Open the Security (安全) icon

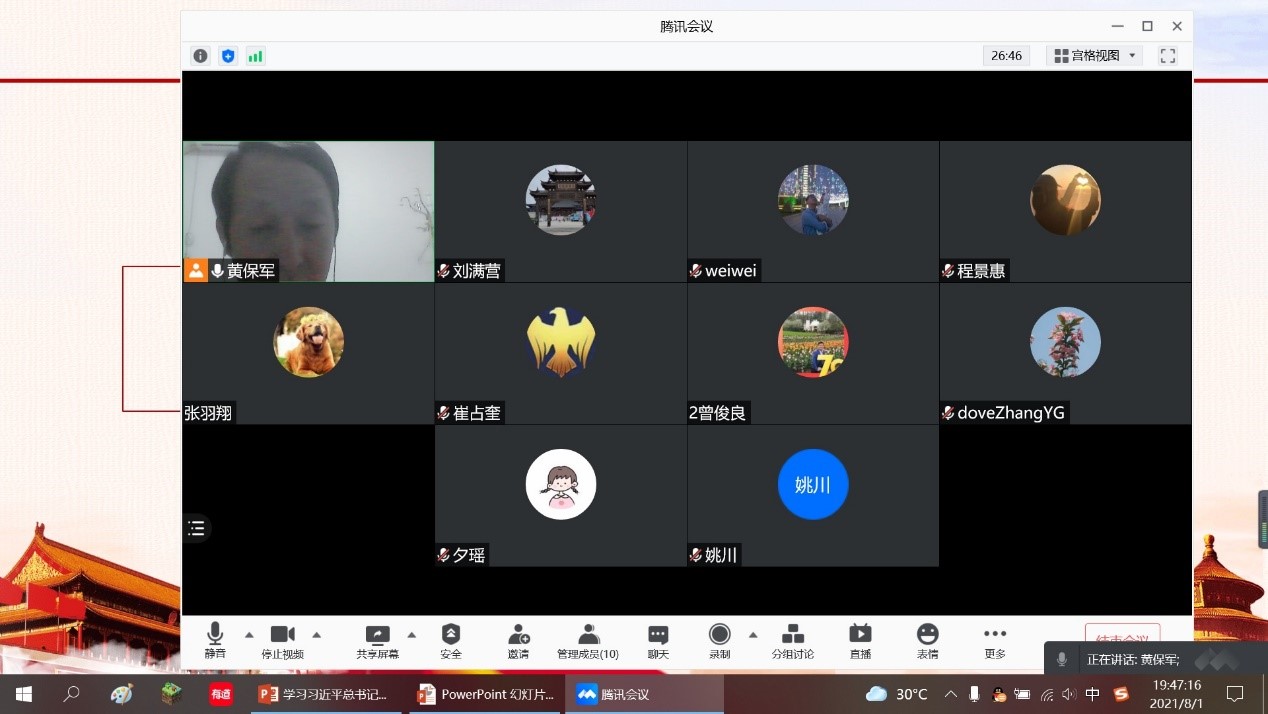point(451,640)
